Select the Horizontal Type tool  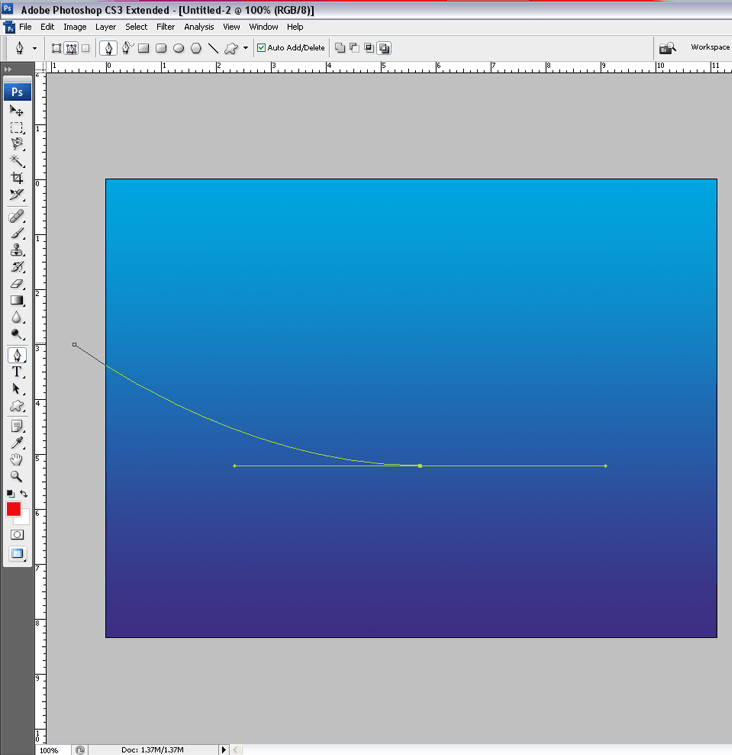(x=17, y=372)
